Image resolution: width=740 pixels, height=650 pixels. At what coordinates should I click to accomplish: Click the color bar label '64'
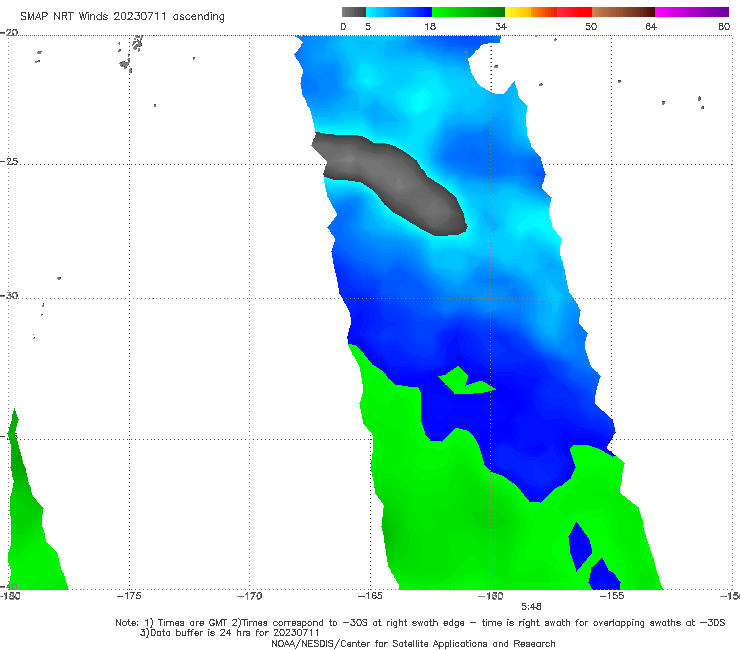click(651, 26)
